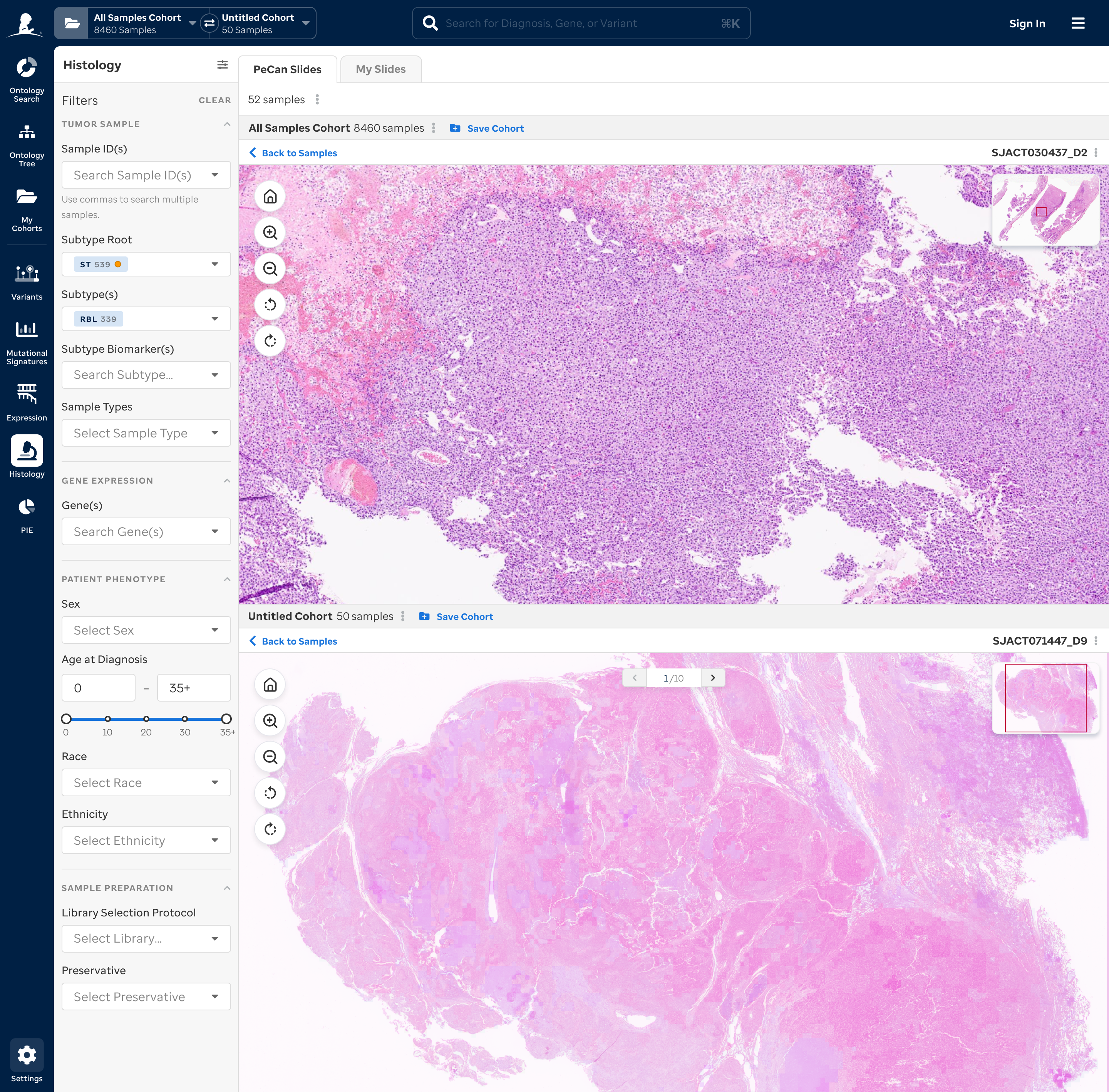The height and width of the screenshot is (1092, 1109).
Task: Switch to the My Slides tab
Action: coord(380,69)
